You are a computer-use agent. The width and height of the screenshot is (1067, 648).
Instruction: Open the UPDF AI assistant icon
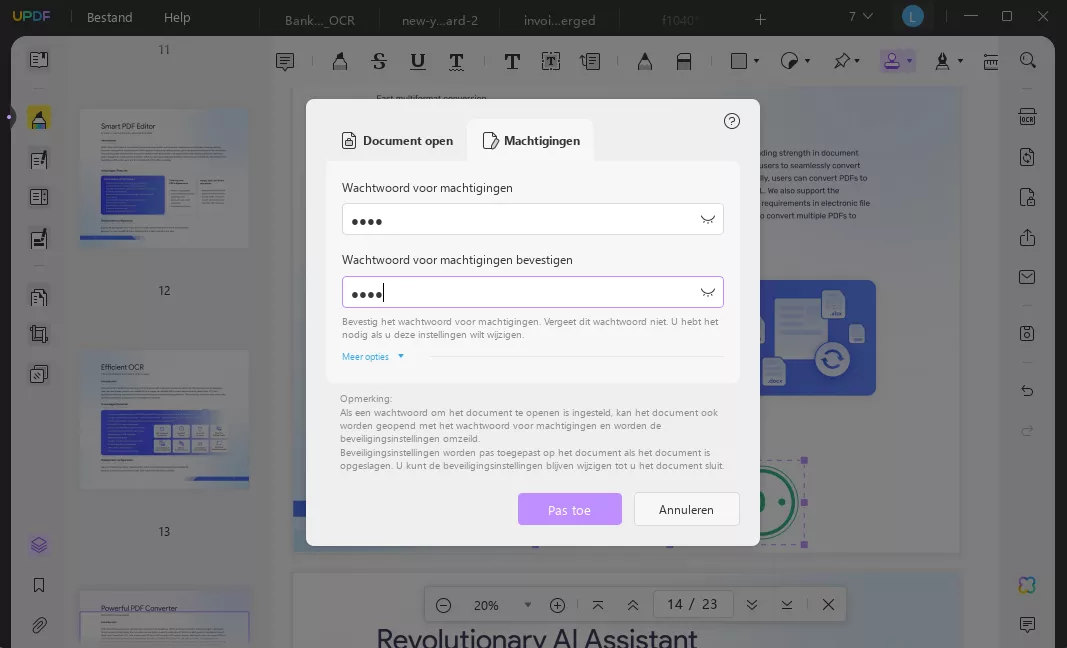pos(1027,585)
